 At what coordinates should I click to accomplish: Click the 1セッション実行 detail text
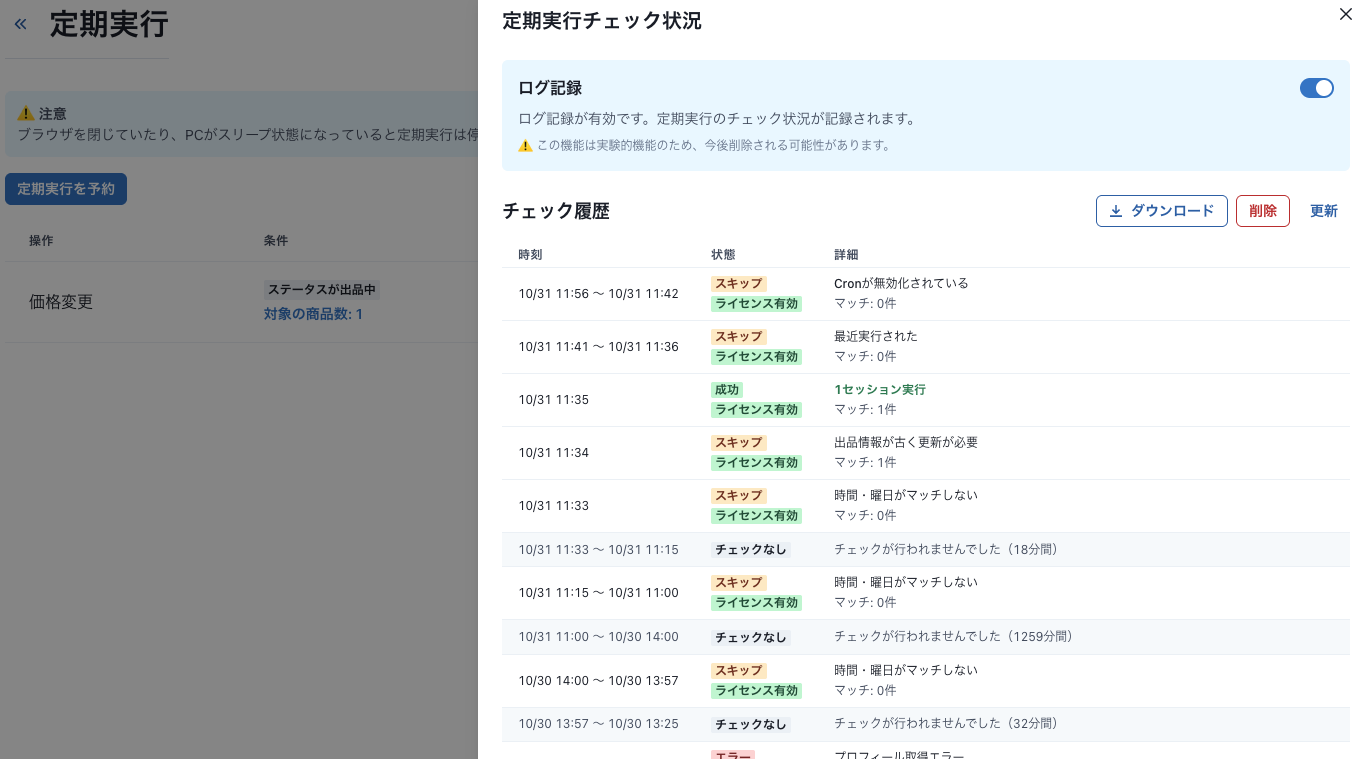[x=879, y=390]
